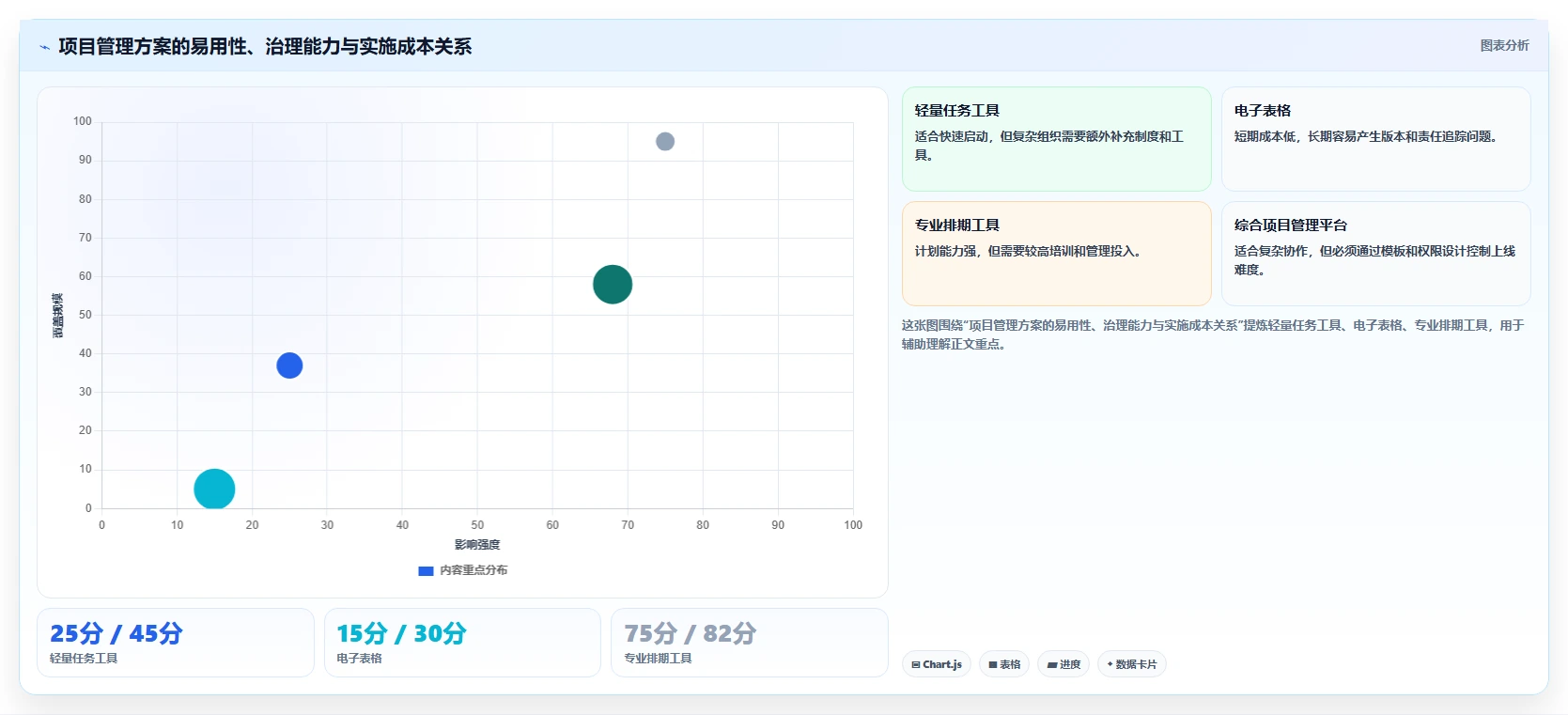Click the 轻量任务工具 label under 25分 / 45分

coord(84,659)
